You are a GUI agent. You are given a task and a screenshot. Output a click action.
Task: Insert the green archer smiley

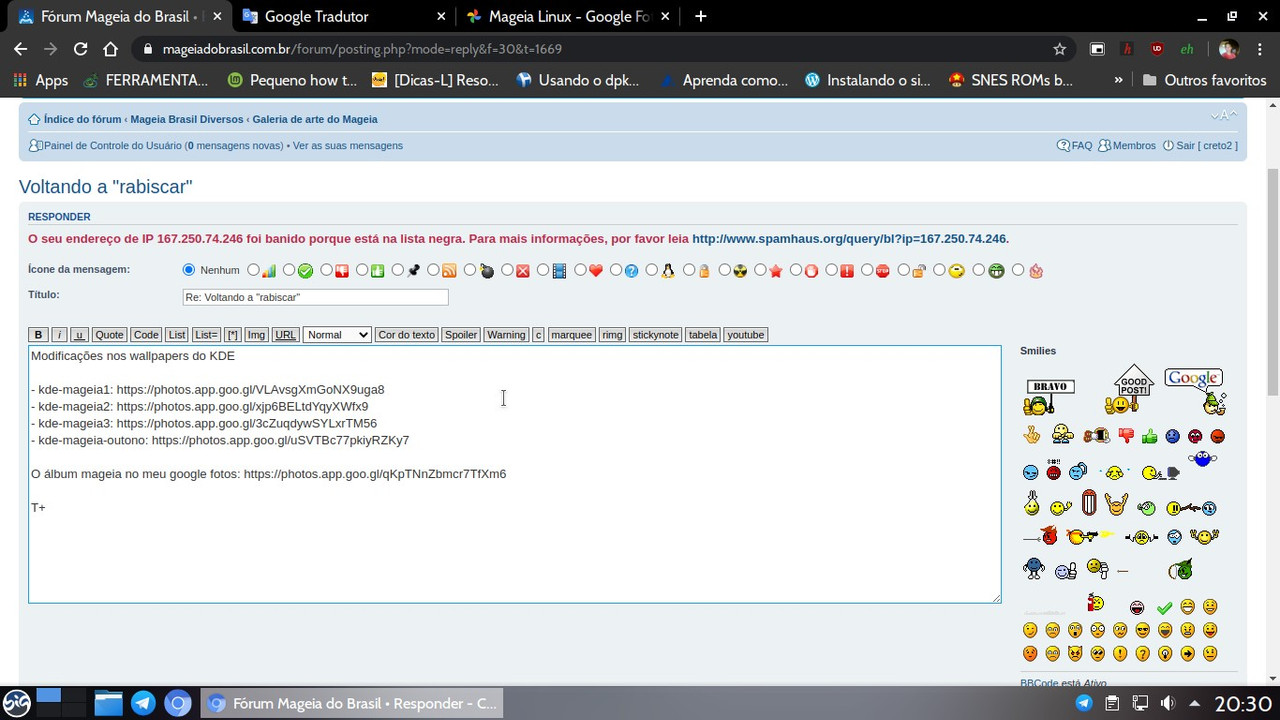tap(1181, 569)
